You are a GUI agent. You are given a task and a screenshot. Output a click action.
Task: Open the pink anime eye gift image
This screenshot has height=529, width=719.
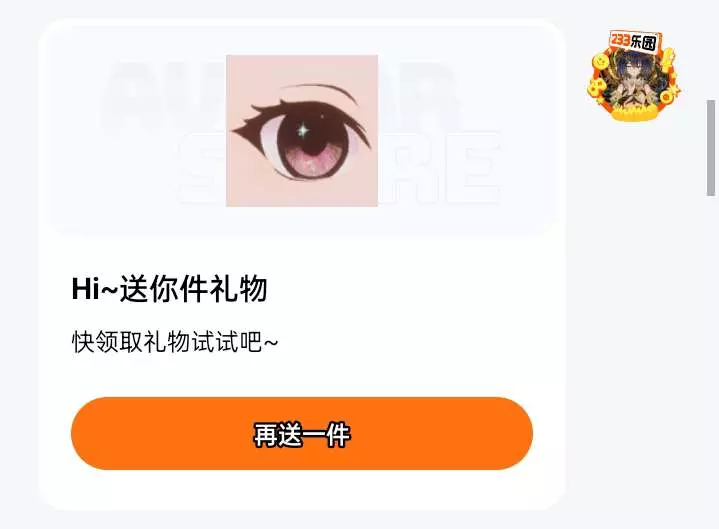click(302, 131)
